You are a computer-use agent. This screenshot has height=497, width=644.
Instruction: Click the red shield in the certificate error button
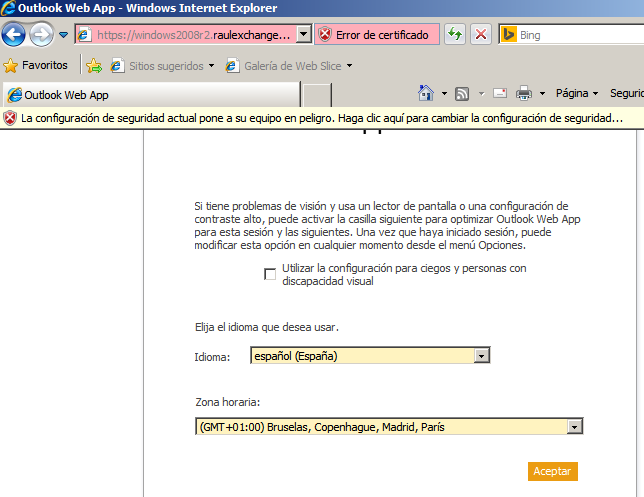coord(324,35)
